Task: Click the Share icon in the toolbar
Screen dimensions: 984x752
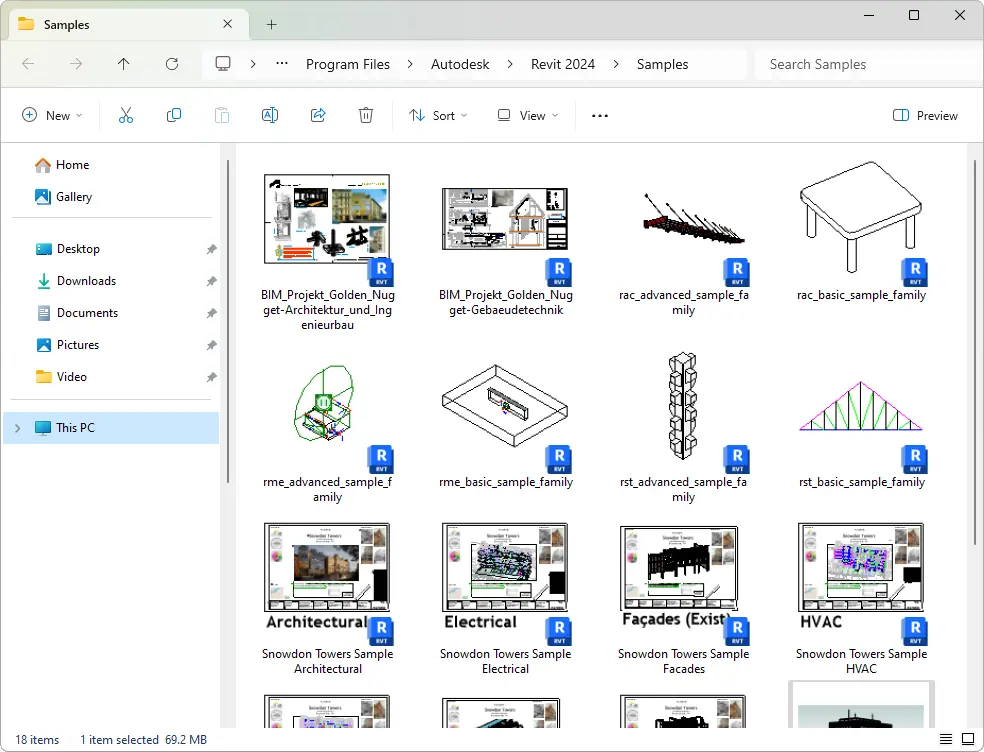Action: point(318,115)
